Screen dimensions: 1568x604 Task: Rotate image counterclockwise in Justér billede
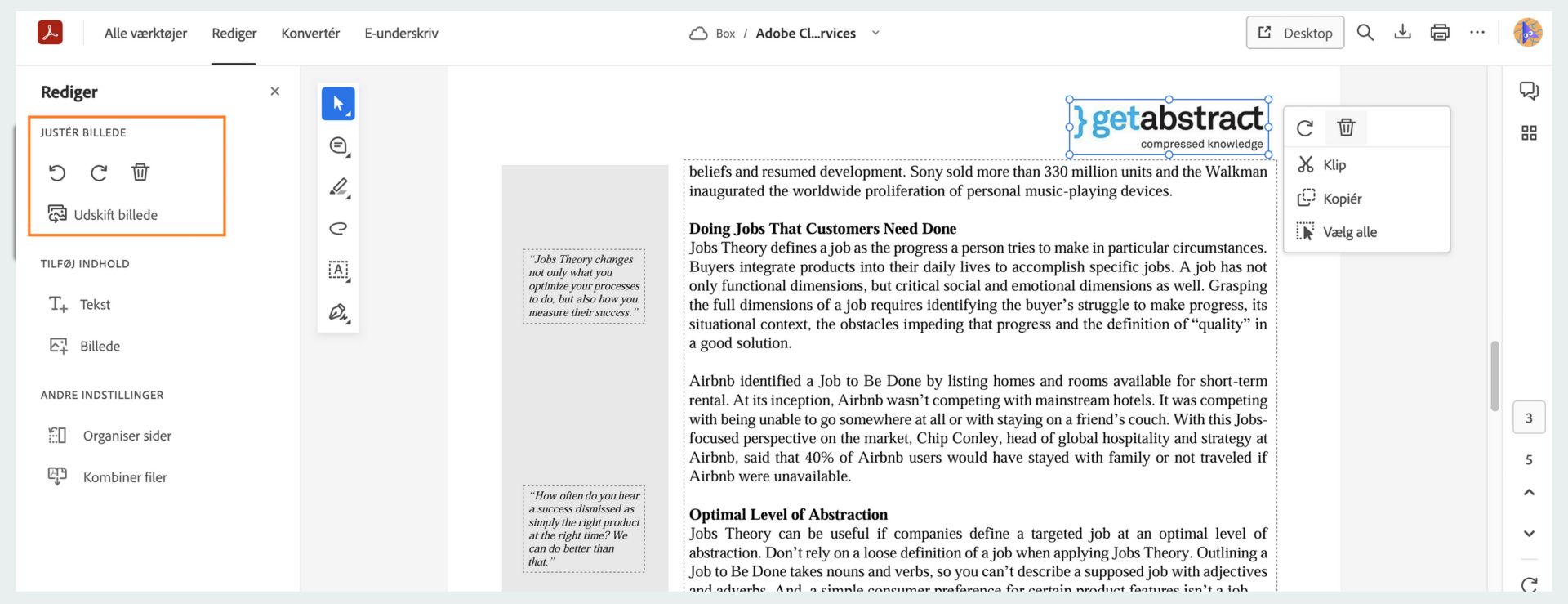point(56,172)
